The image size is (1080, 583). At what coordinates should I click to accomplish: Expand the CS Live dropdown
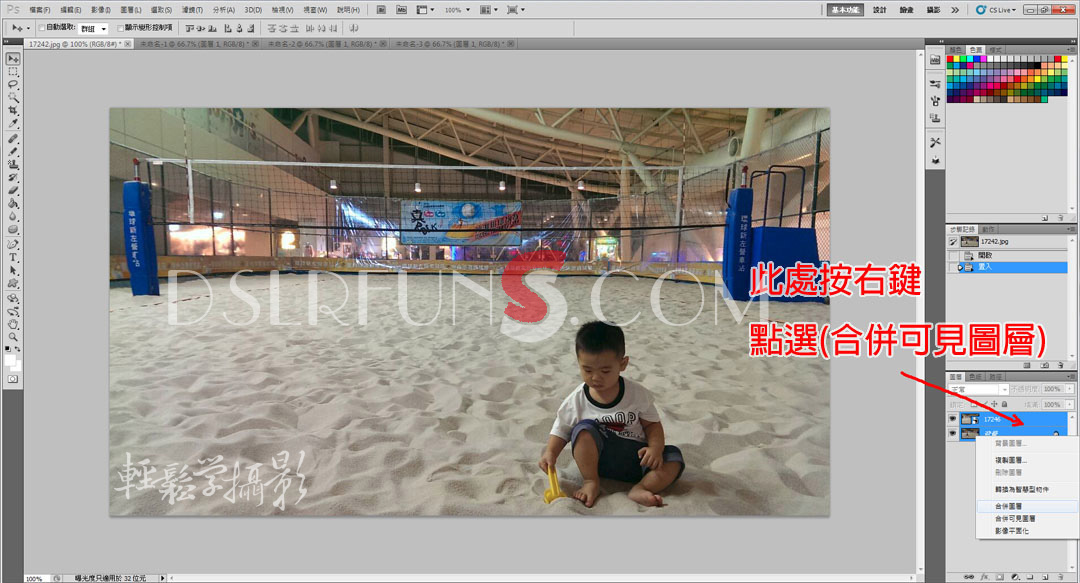(998, 9)
